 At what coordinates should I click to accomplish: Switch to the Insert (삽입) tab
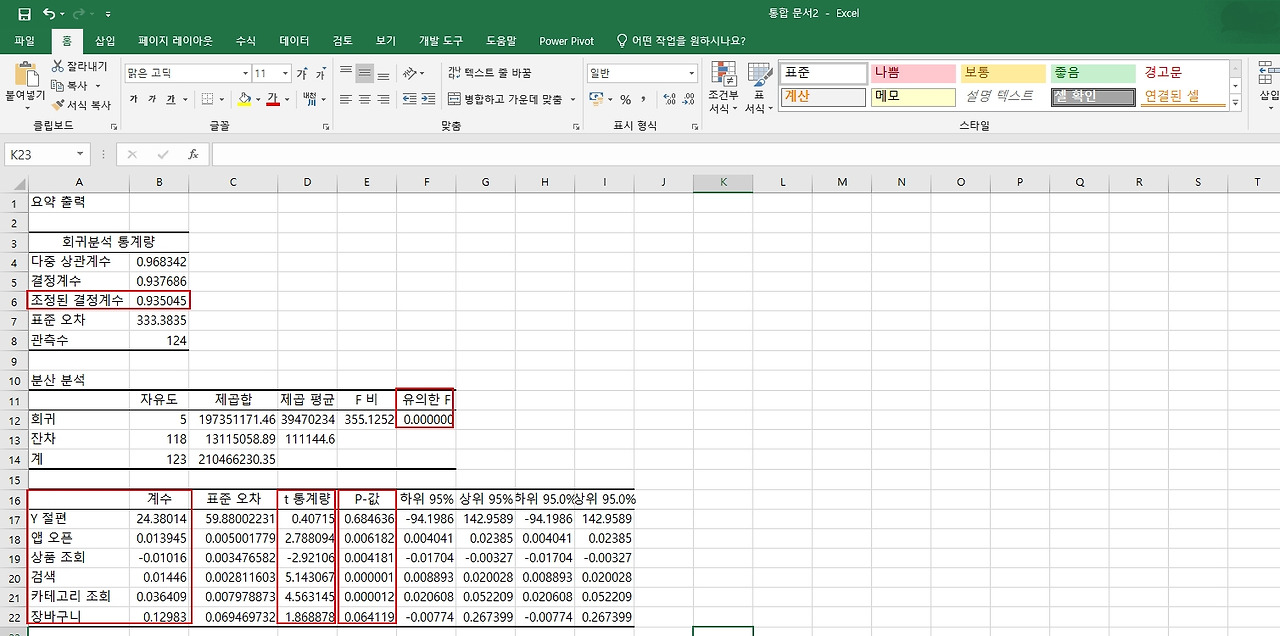[105, 41]
